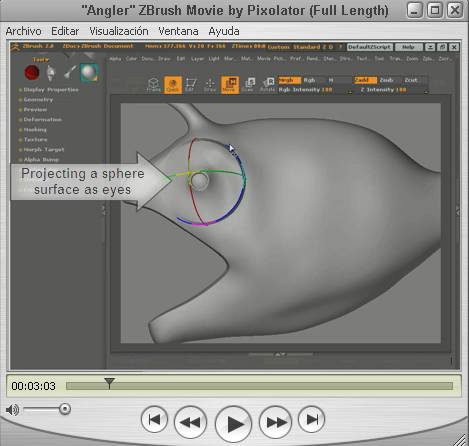Toggle the Zadd mode button
469x446 pixels.
point(365,80)
